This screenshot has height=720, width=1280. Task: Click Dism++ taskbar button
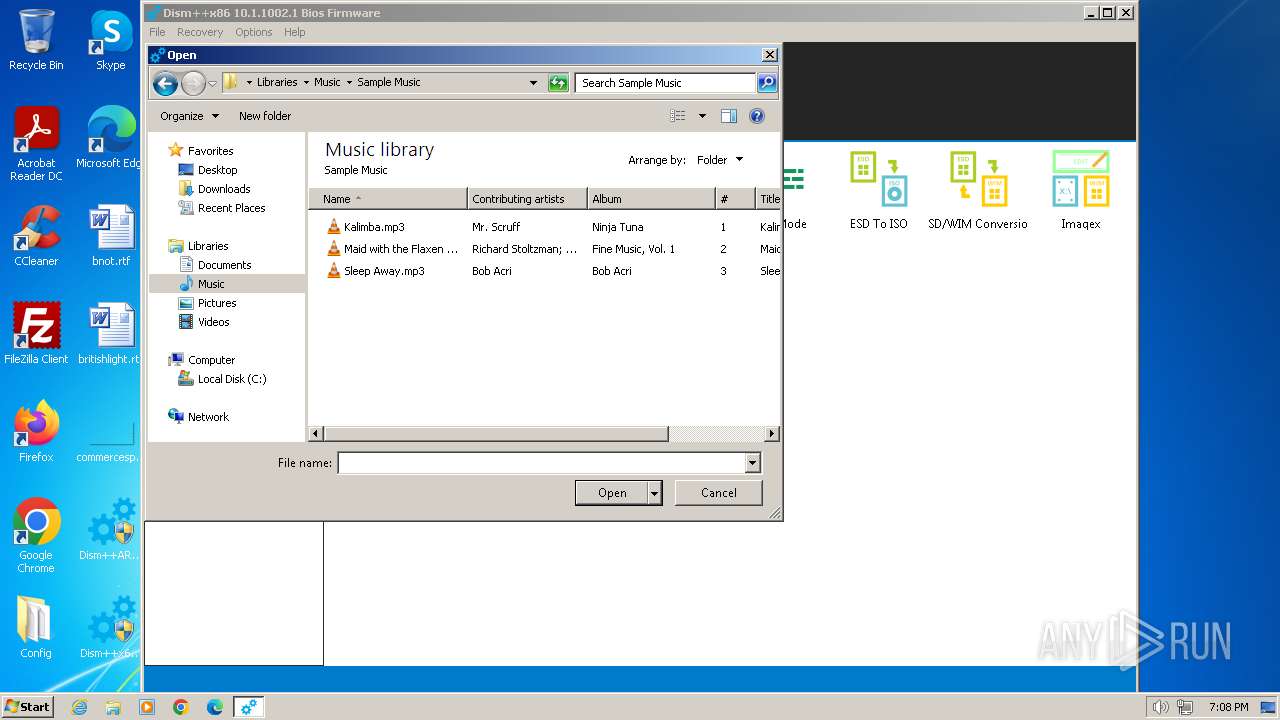(x=248, y=707)
